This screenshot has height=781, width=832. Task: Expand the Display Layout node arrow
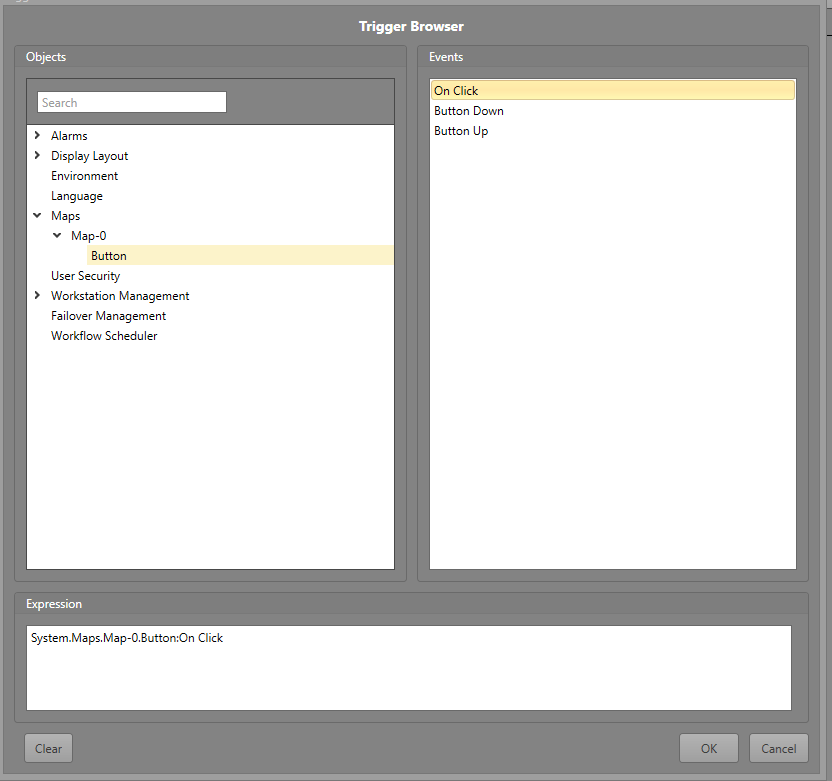pyautogui.click(x=38, y=156)
